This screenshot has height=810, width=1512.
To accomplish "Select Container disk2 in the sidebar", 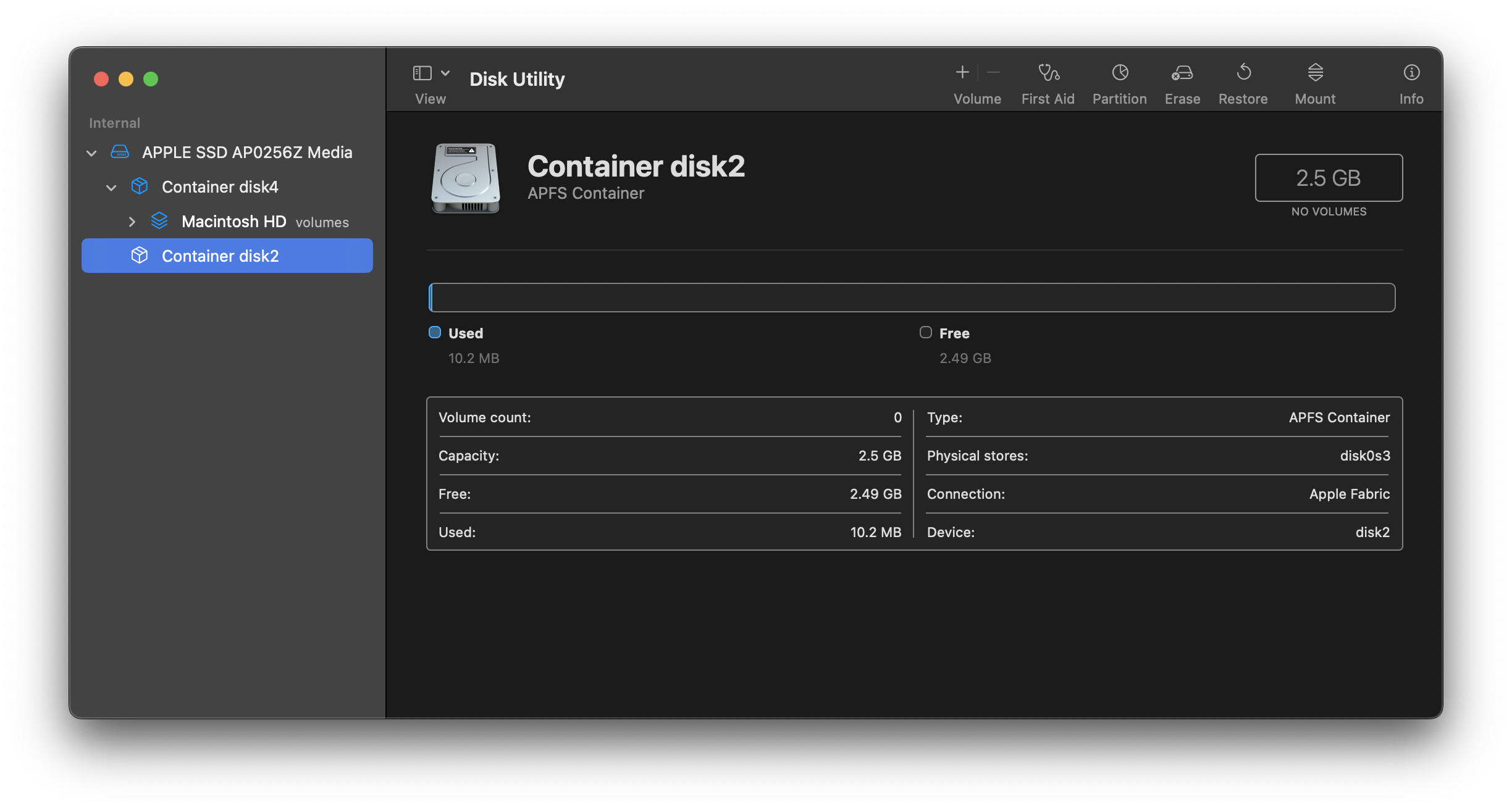I will tap(220, 256).
